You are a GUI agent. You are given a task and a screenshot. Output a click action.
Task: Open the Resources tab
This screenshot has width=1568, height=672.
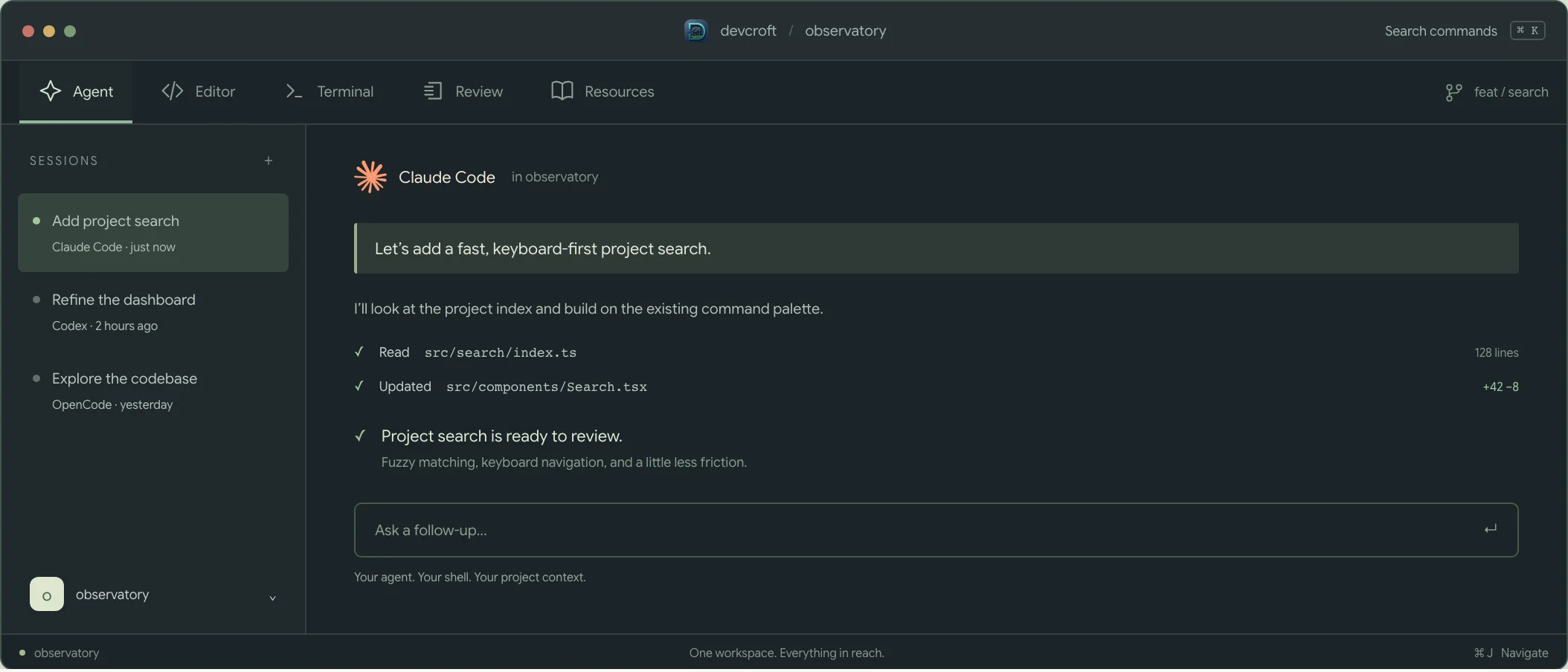point(603,91)
